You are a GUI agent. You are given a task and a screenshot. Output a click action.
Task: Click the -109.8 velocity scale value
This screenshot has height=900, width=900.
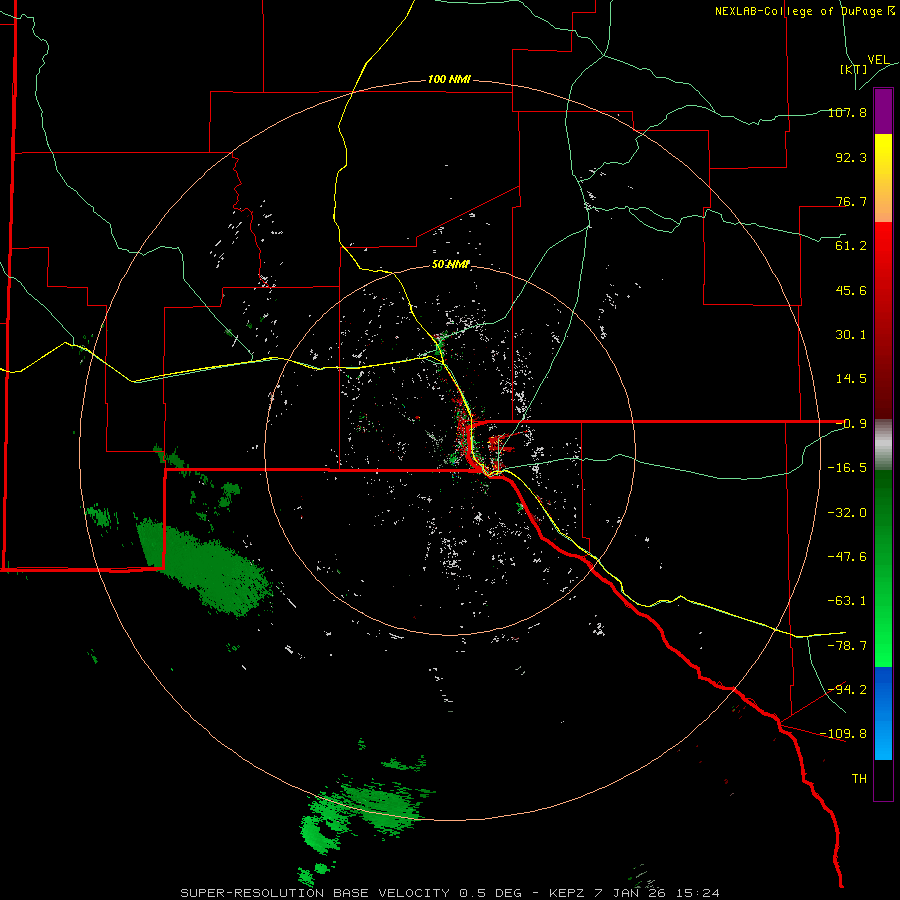[844, 734]
